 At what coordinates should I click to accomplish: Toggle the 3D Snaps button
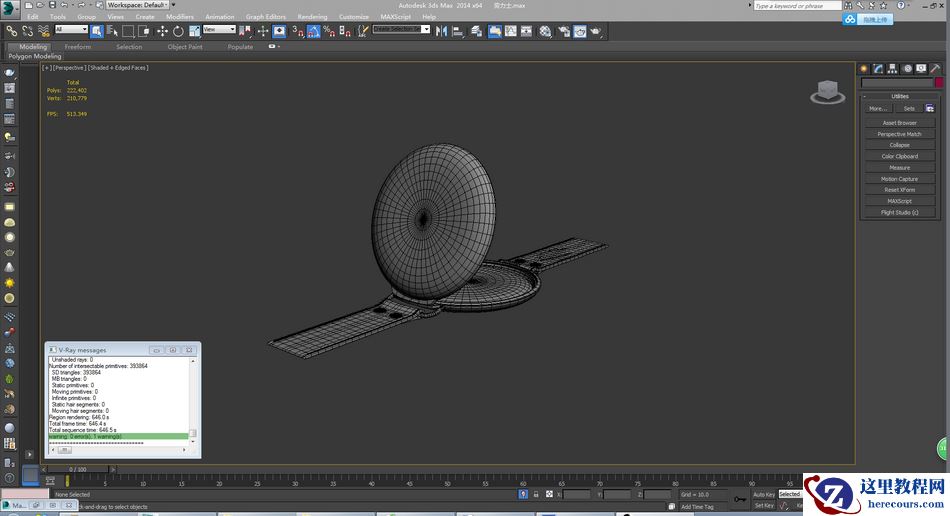pos(297,31)
